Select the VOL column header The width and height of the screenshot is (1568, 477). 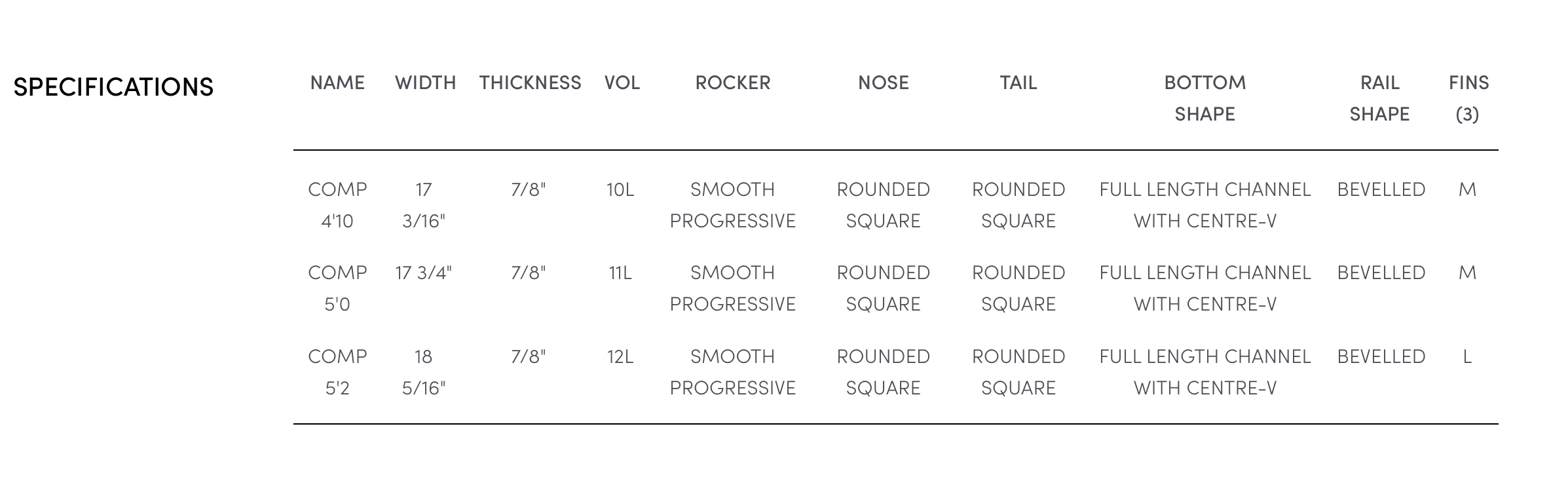pyautogui.click(x=622, y=83)
